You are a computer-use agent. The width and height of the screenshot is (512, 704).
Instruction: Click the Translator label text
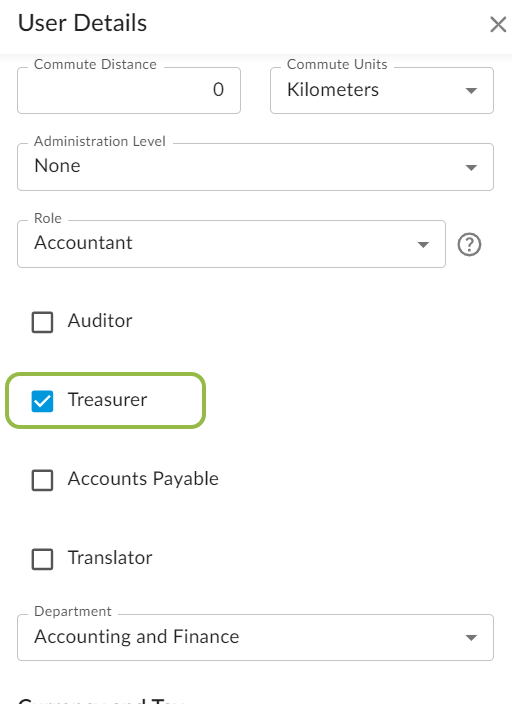110,558
